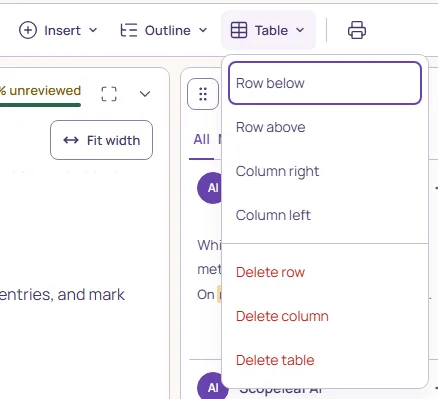Click the unreviewed progress label
The width and height of the screenshot is (438, 399).
(40, 91)
